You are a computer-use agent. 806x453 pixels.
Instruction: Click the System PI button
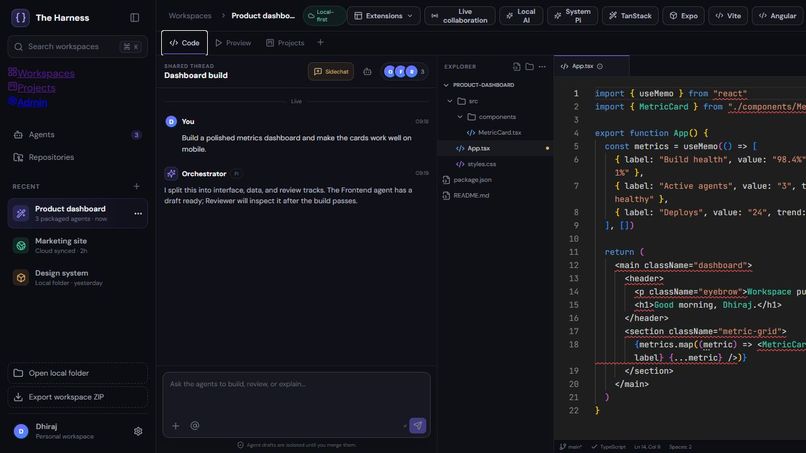click(x=572, y=16)
